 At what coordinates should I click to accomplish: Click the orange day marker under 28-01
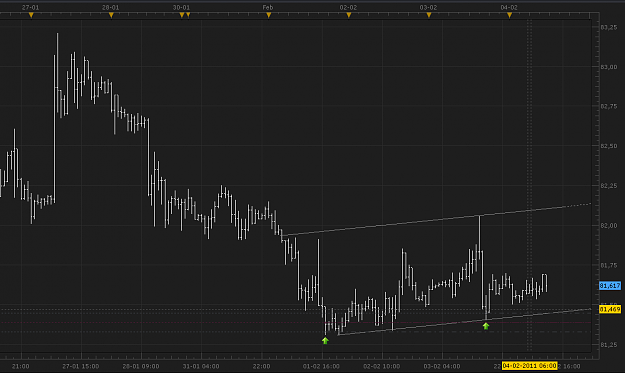click(x=111, y=15)
